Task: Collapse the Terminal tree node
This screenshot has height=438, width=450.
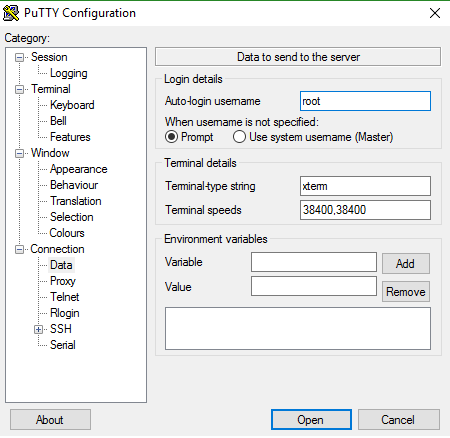Action: 20,90
